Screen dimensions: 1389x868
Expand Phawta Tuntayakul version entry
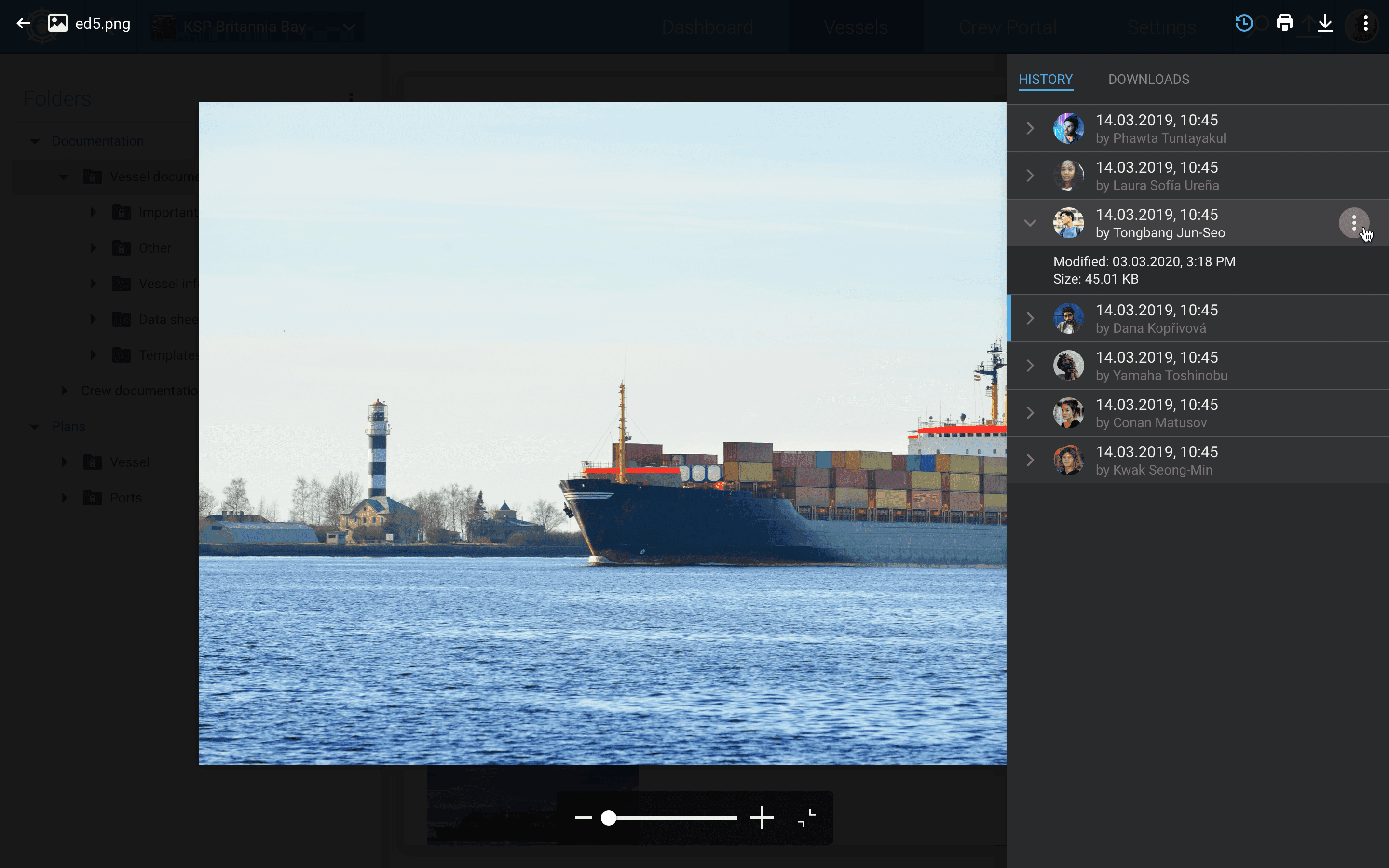click(1030, 128)
